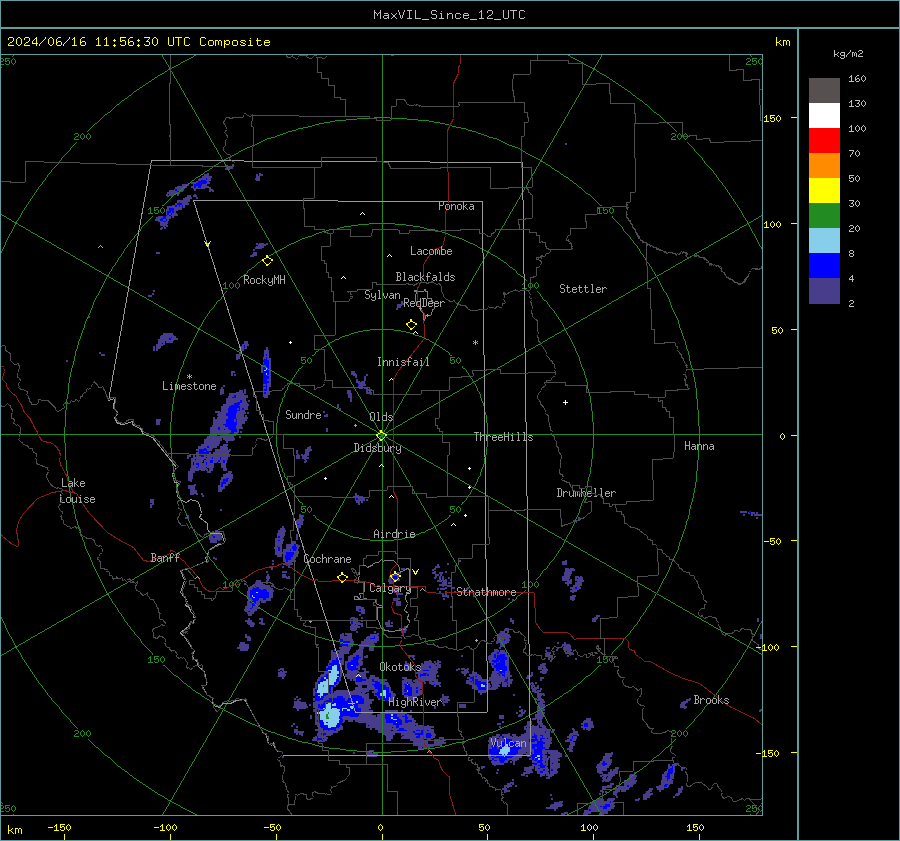Click the Blackfalds town label
The height and width of the screenshot is (841, 900).
[425, 277]
